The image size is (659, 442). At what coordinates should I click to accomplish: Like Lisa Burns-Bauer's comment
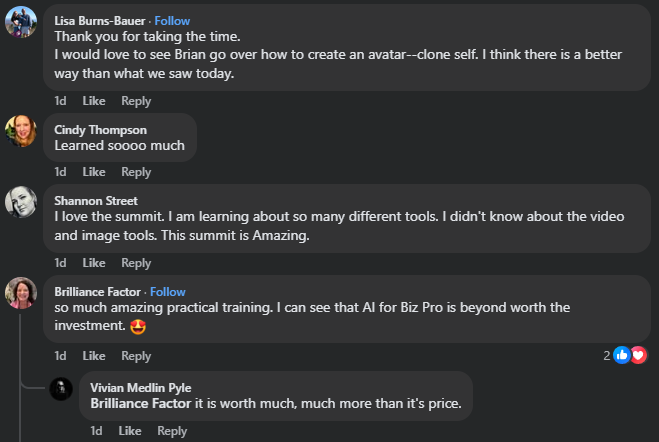(94, 101)
